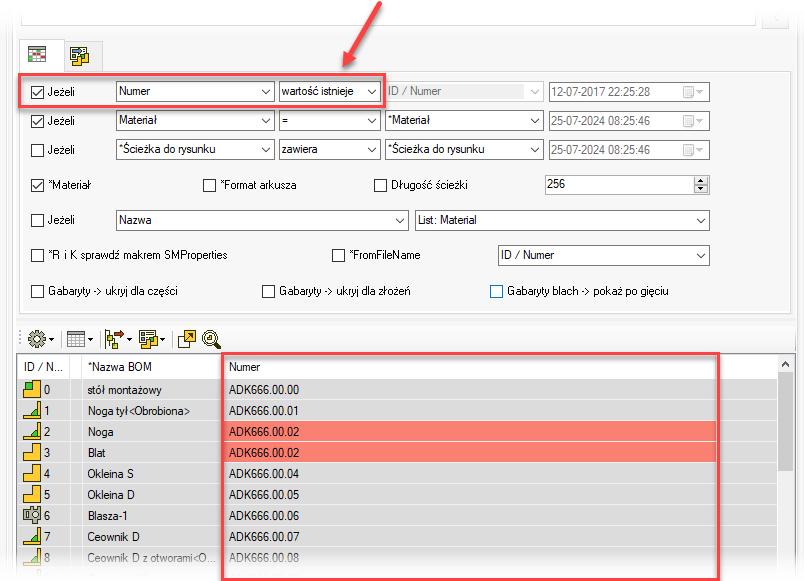The image size is (804, 581).
Task: Click the open-in-window arrow toolbar icon
Action: pos(187,340)
